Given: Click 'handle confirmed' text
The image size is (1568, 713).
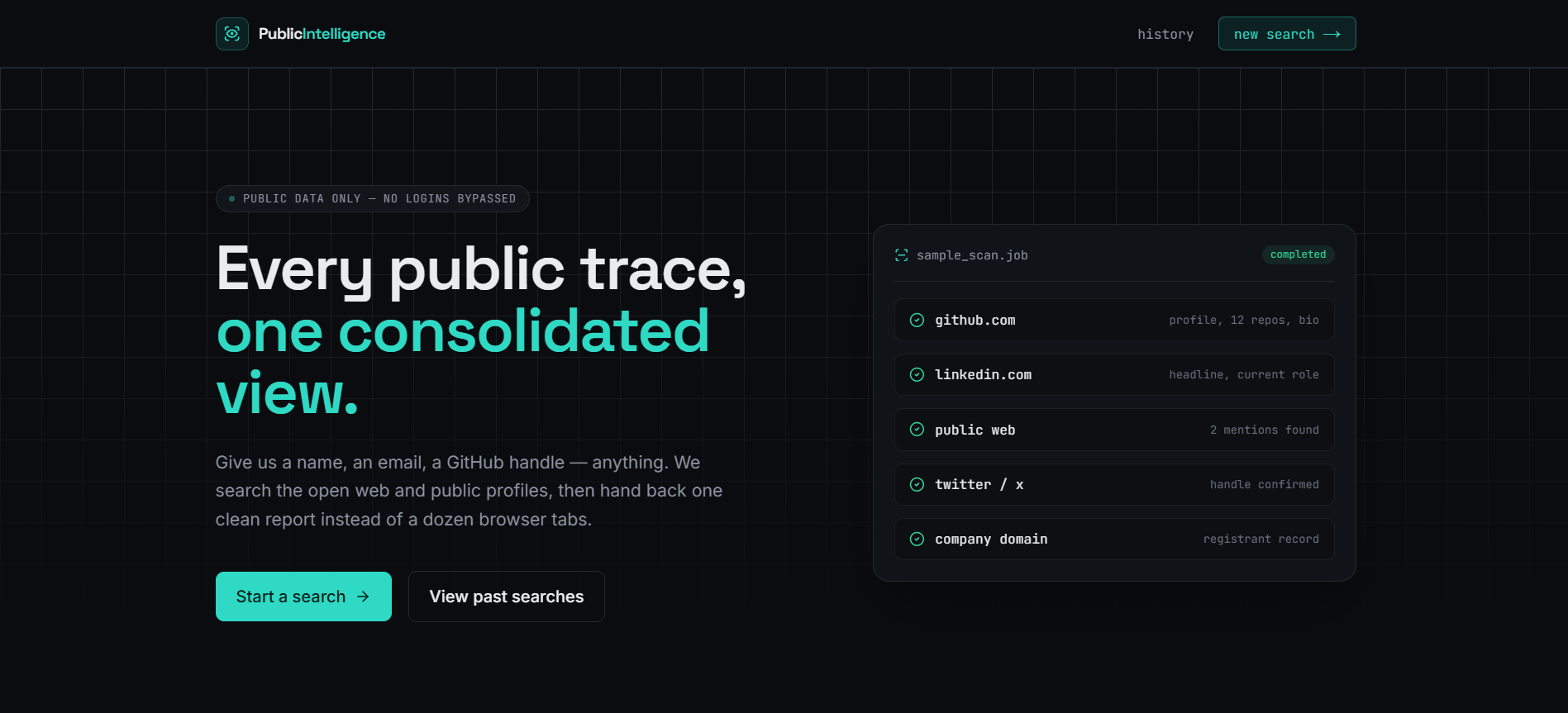Looking at the screenshot, I should pos(1265,485).
